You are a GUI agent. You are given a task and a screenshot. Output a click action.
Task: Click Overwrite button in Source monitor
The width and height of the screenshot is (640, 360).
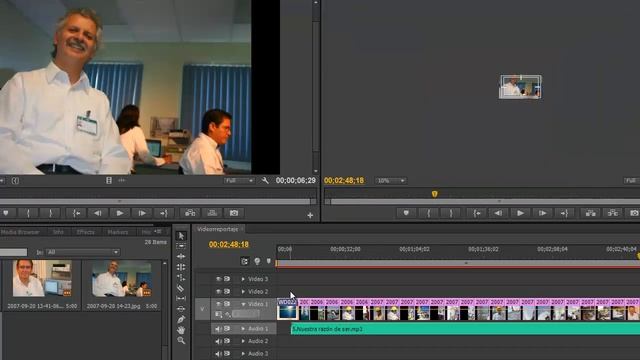pos(212,213)
